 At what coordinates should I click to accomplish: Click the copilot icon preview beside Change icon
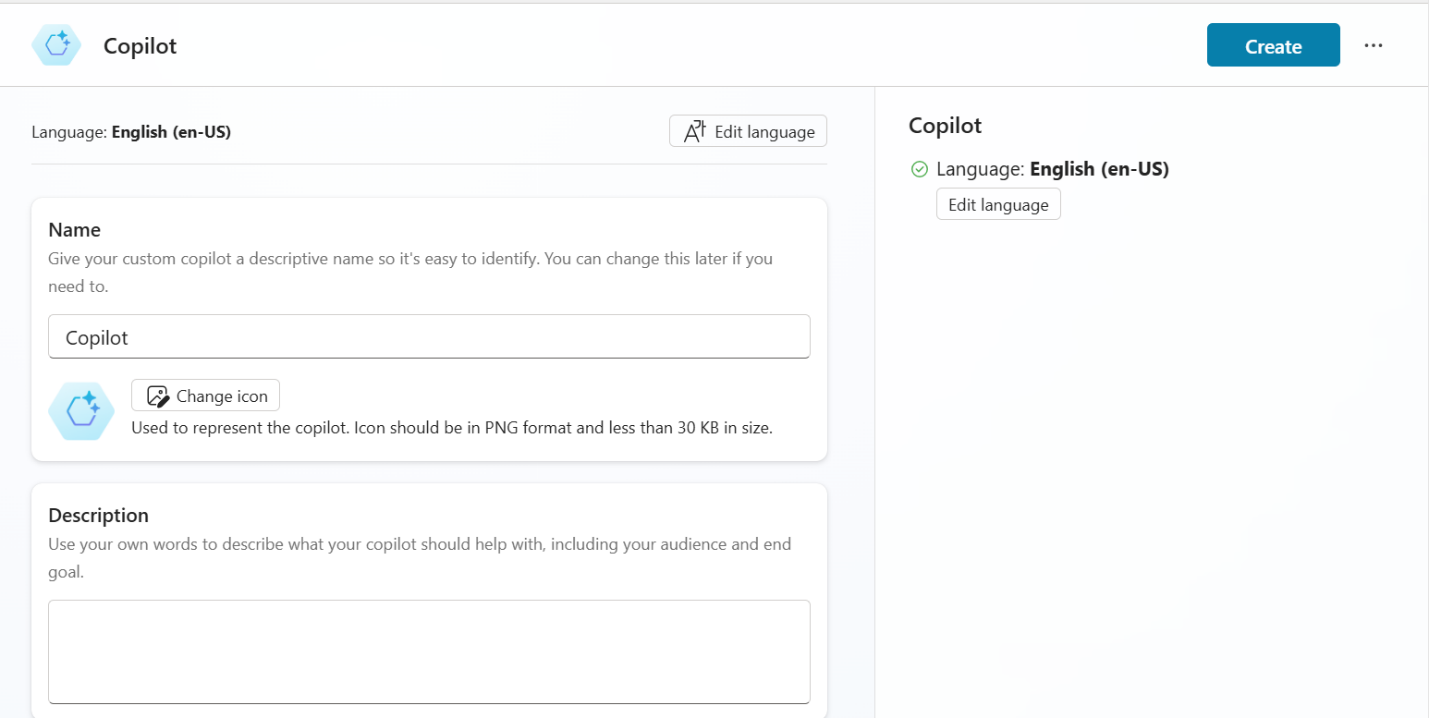tap(81, 411)
